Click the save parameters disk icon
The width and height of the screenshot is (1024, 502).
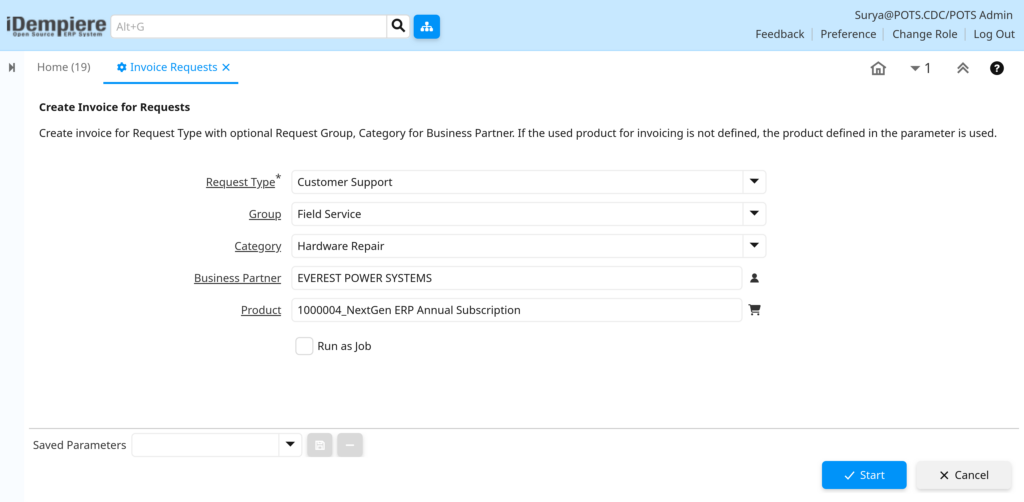point(320,445)
